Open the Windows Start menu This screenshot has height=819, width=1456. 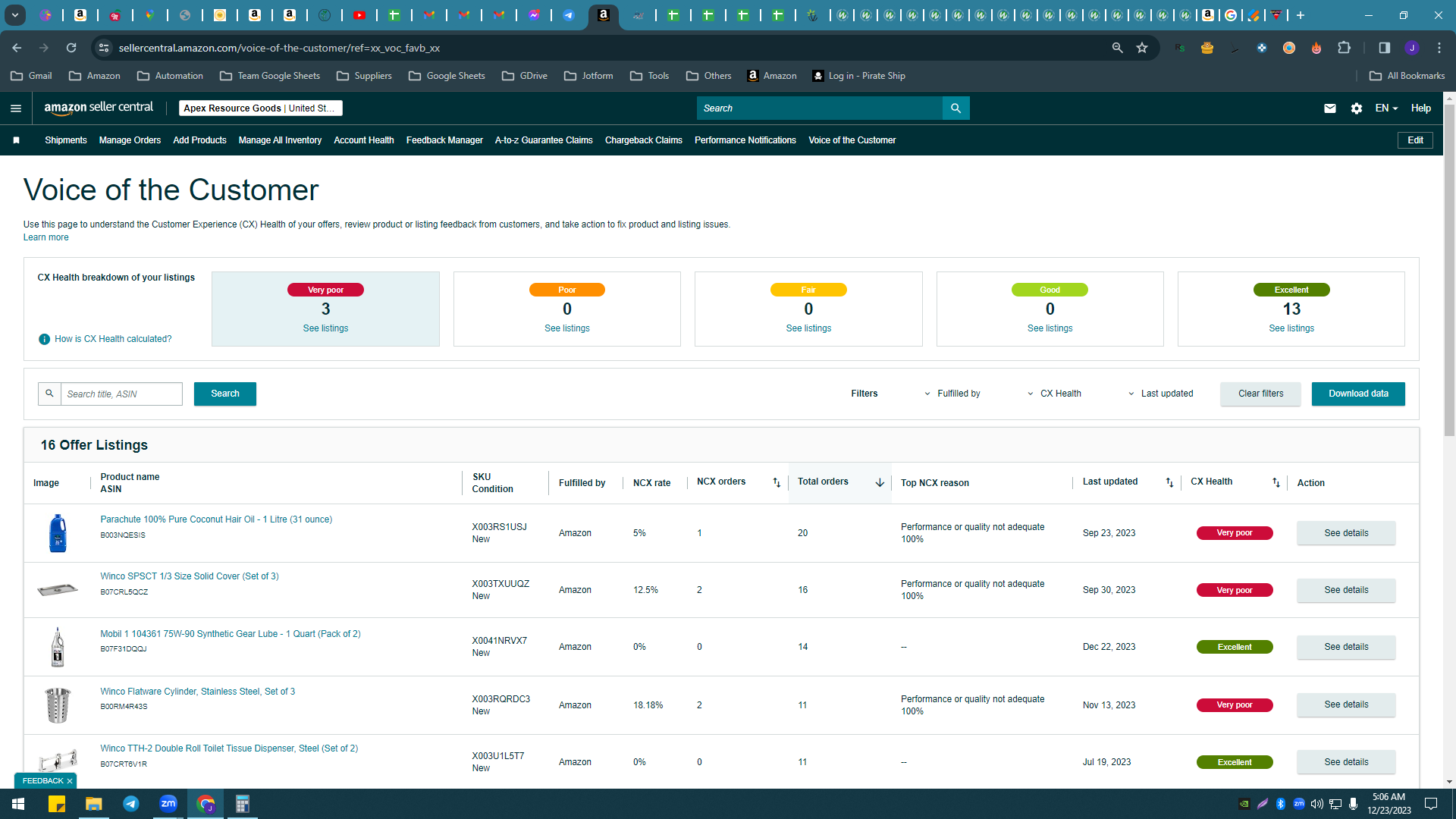pyautogui.click(x=18, y=804)
